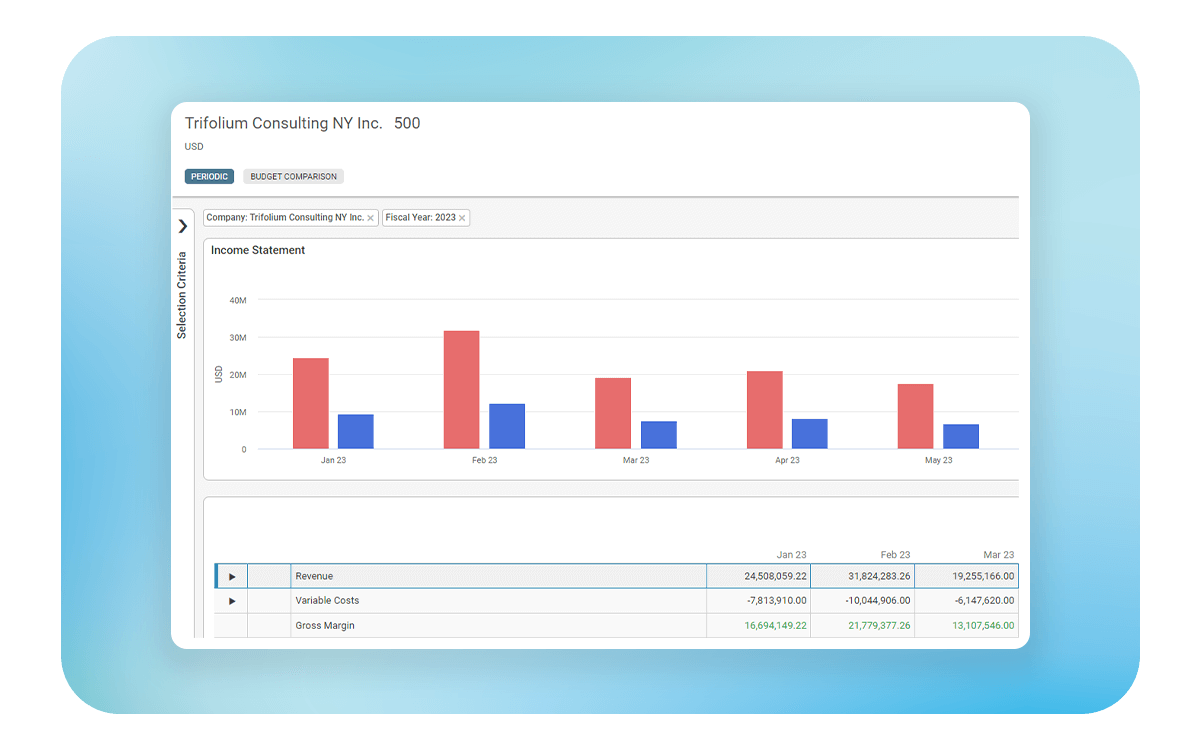The image size is (1200, 750).
Task: Click the Gross Margin value for Feb 23
Action: click(x=862, y=625)
